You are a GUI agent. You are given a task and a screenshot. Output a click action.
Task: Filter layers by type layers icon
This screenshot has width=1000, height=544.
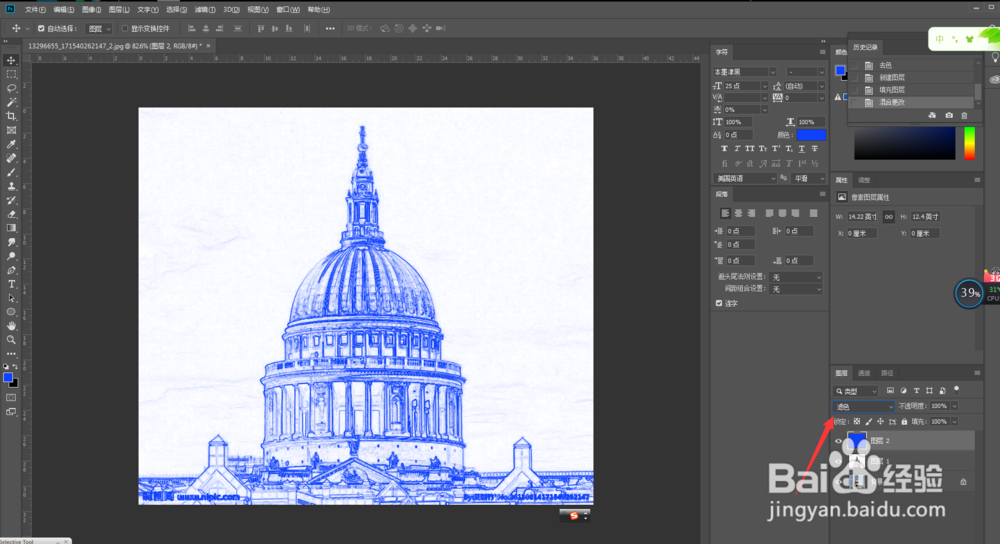coord(916,390)
